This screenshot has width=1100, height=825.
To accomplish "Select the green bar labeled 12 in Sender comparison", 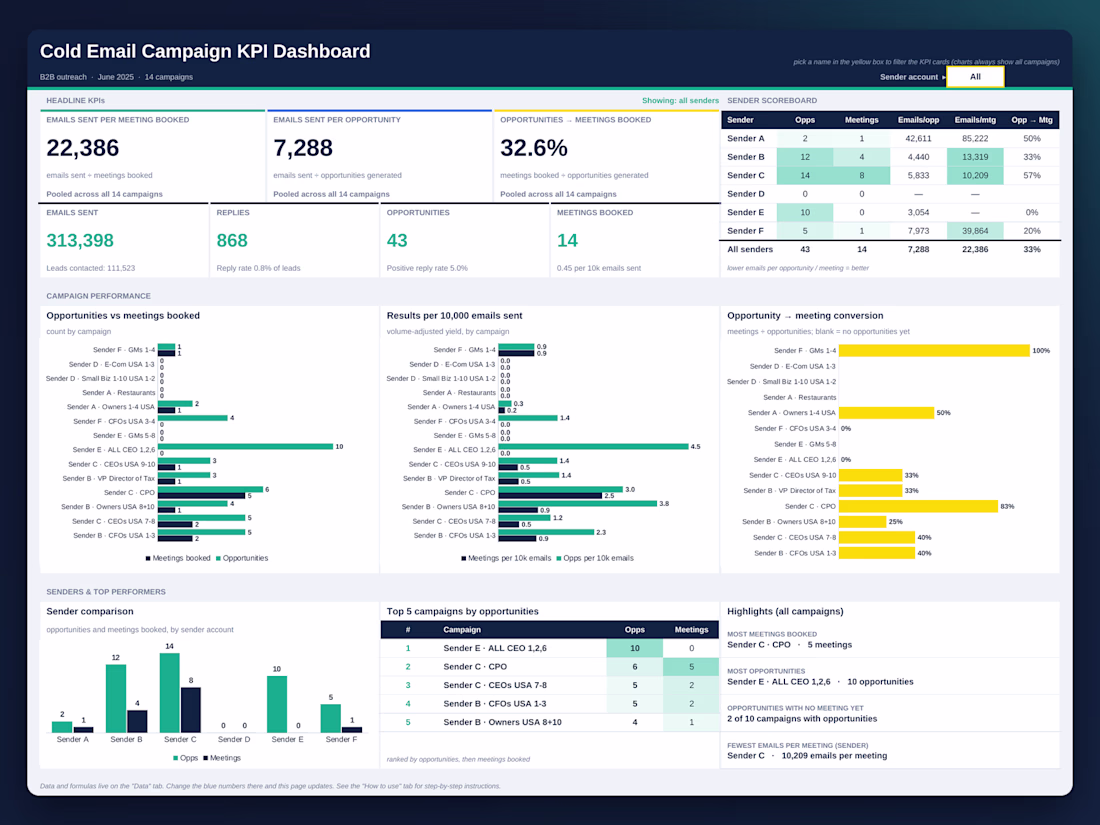I will click(116, 699).
